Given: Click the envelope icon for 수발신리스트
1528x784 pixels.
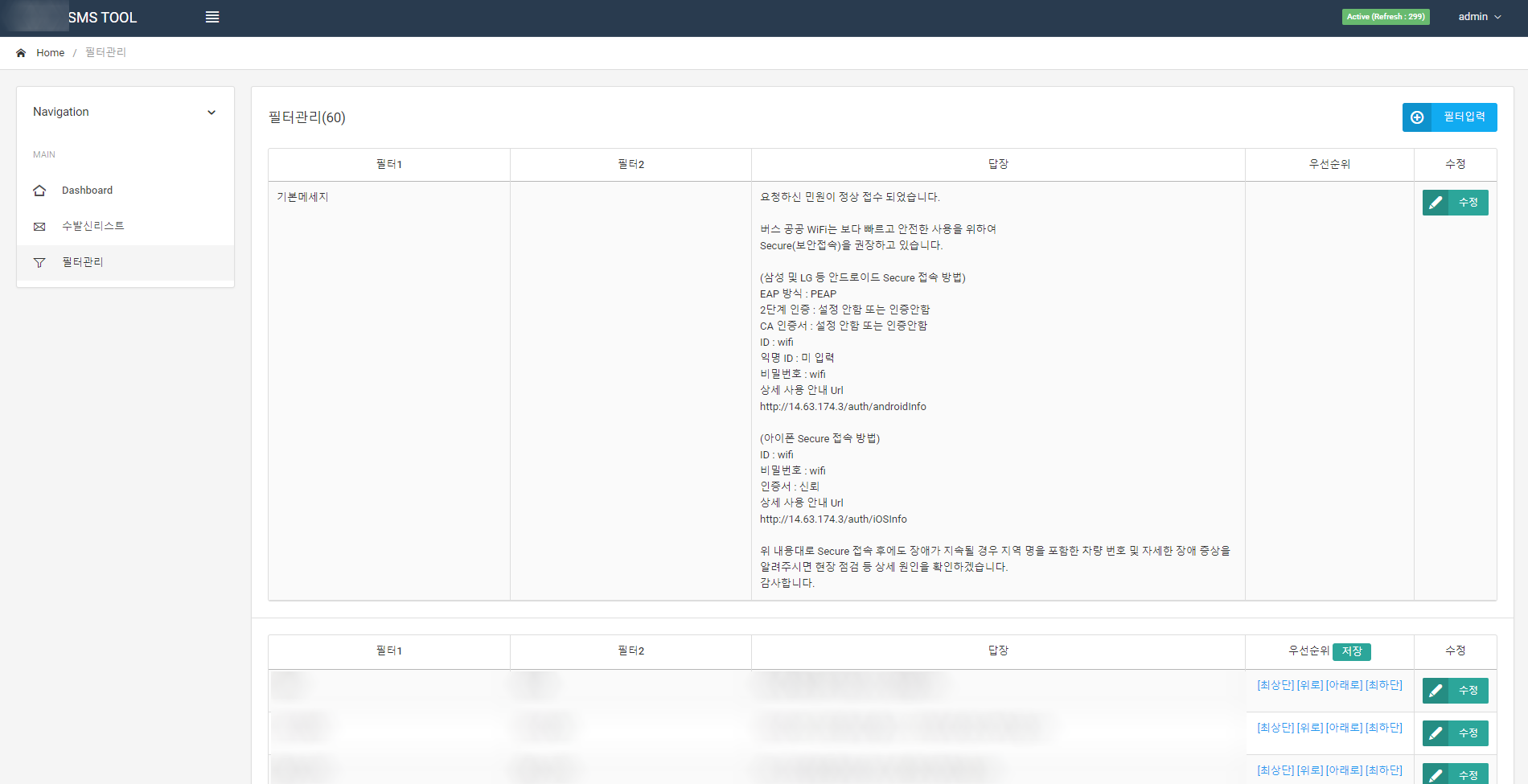Looking at the screenshot, I should 39,227.
